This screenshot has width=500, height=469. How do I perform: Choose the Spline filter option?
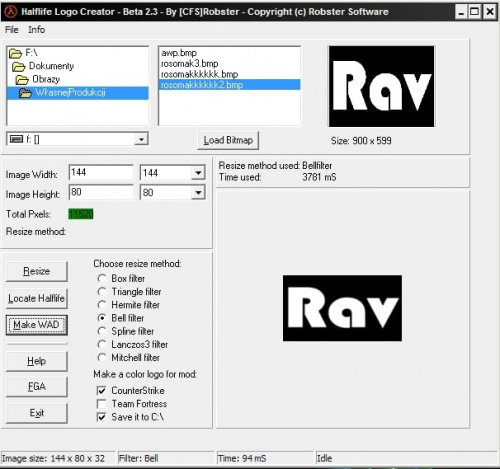point(102,331)
